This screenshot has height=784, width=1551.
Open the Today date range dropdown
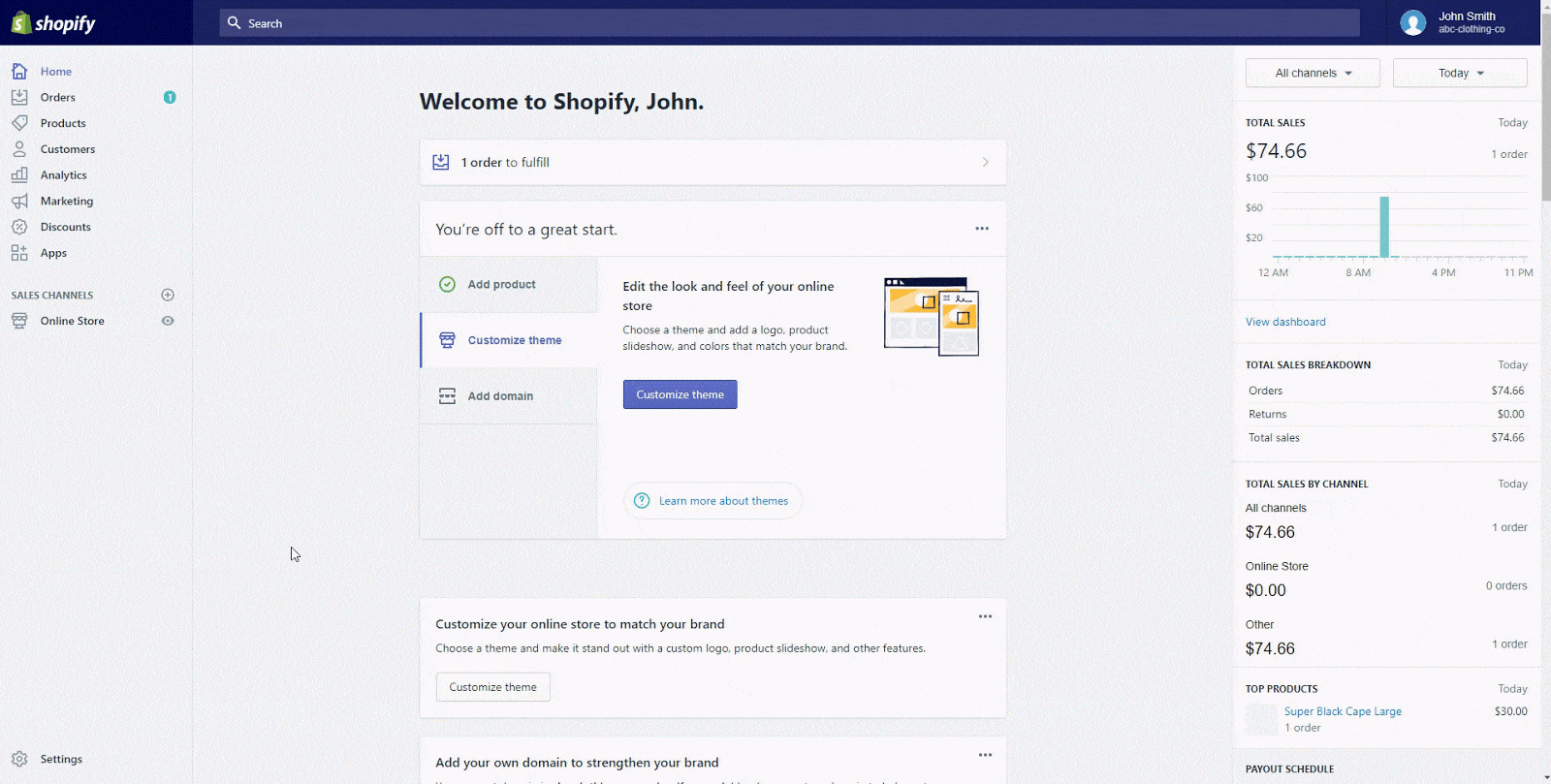tap(1460, 73)
